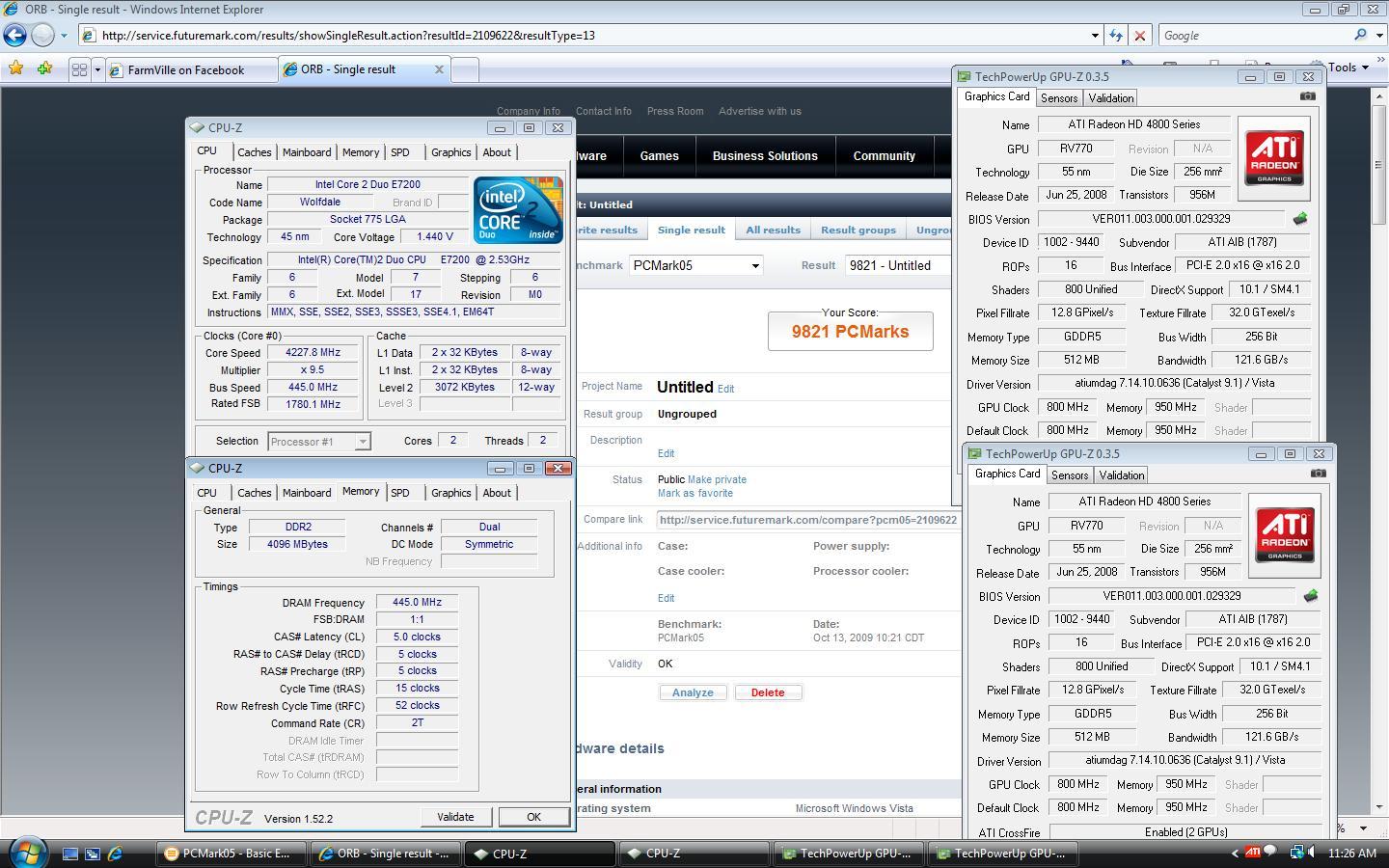
Task: Switch to PCMark05 - Basic Edition taskbar button
Action: pyautogui.click(x=231, y=854)
